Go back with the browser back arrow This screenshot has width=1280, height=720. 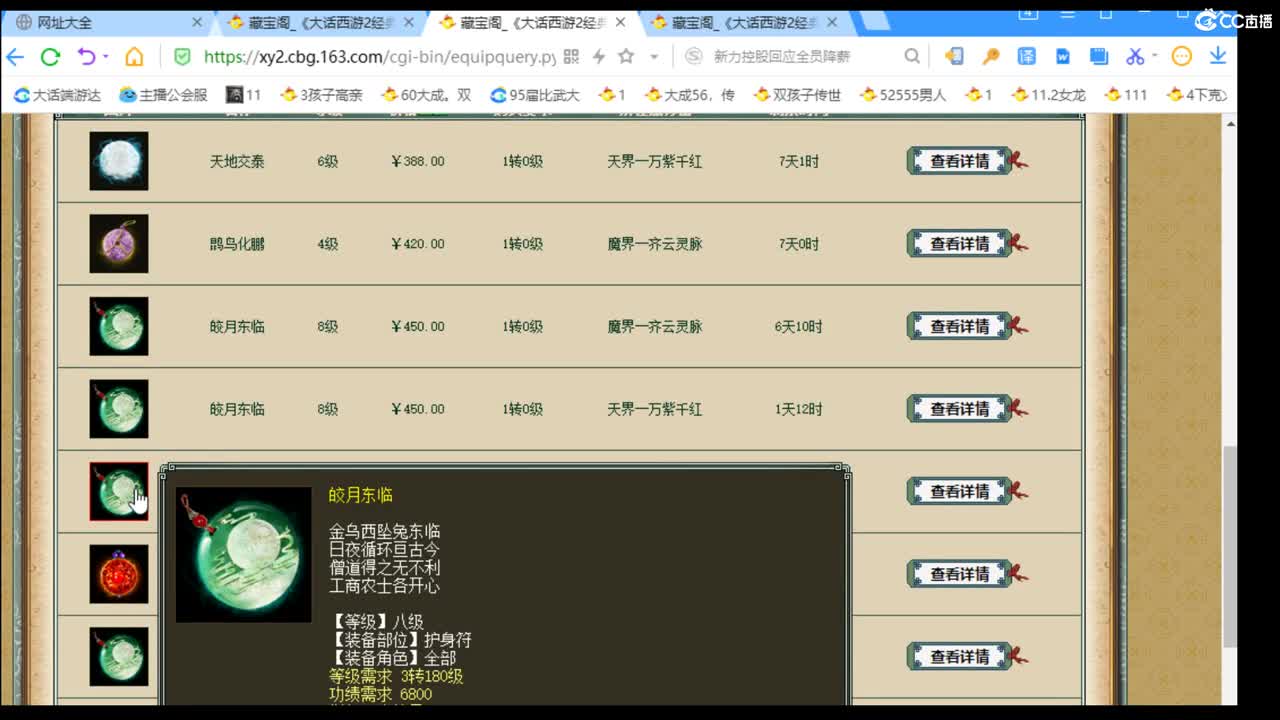click(x=15, y=57)
